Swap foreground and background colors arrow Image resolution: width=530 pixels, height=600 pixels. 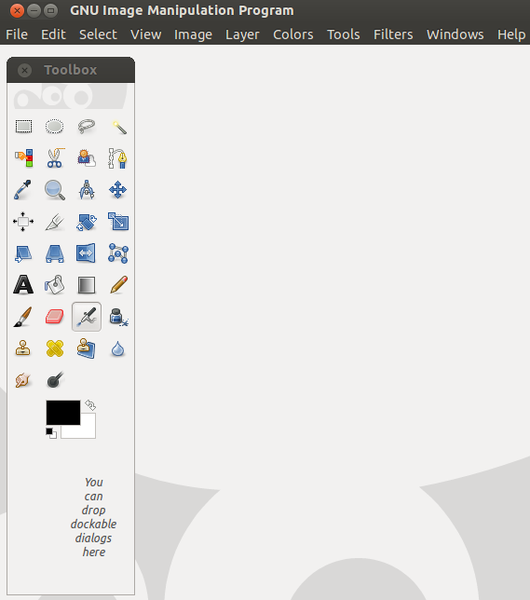pos(90,405)
